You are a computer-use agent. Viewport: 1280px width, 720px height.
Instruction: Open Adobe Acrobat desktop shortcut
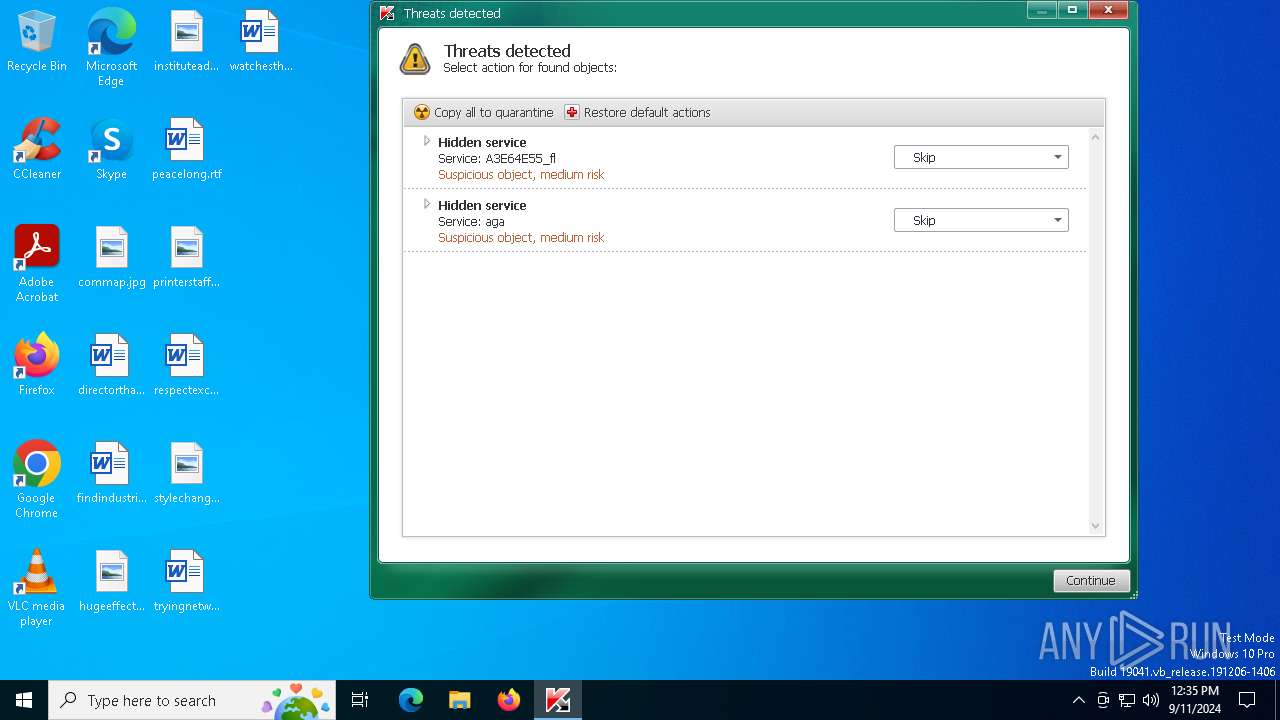pyautogui.click(x=37, y=264)
